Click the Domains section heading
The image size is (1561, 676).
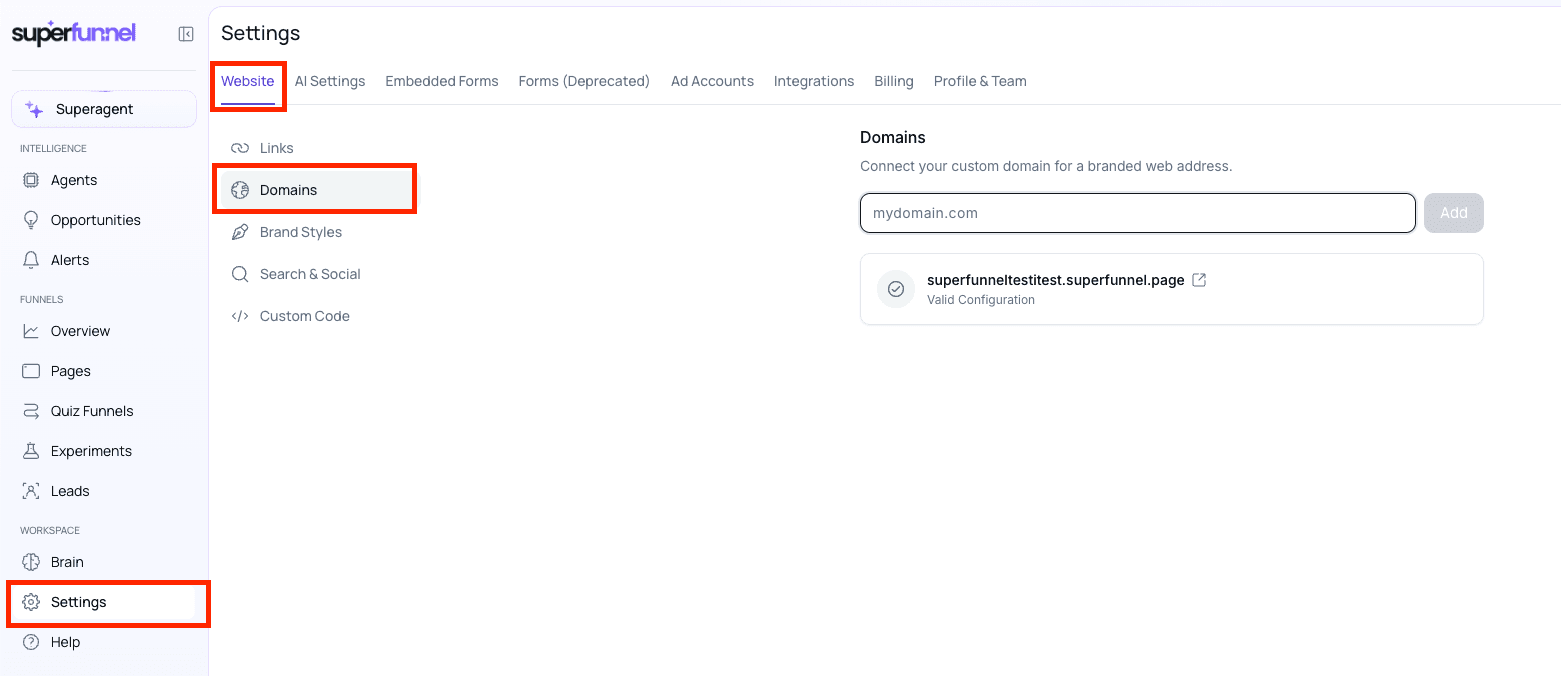(893, 137)
